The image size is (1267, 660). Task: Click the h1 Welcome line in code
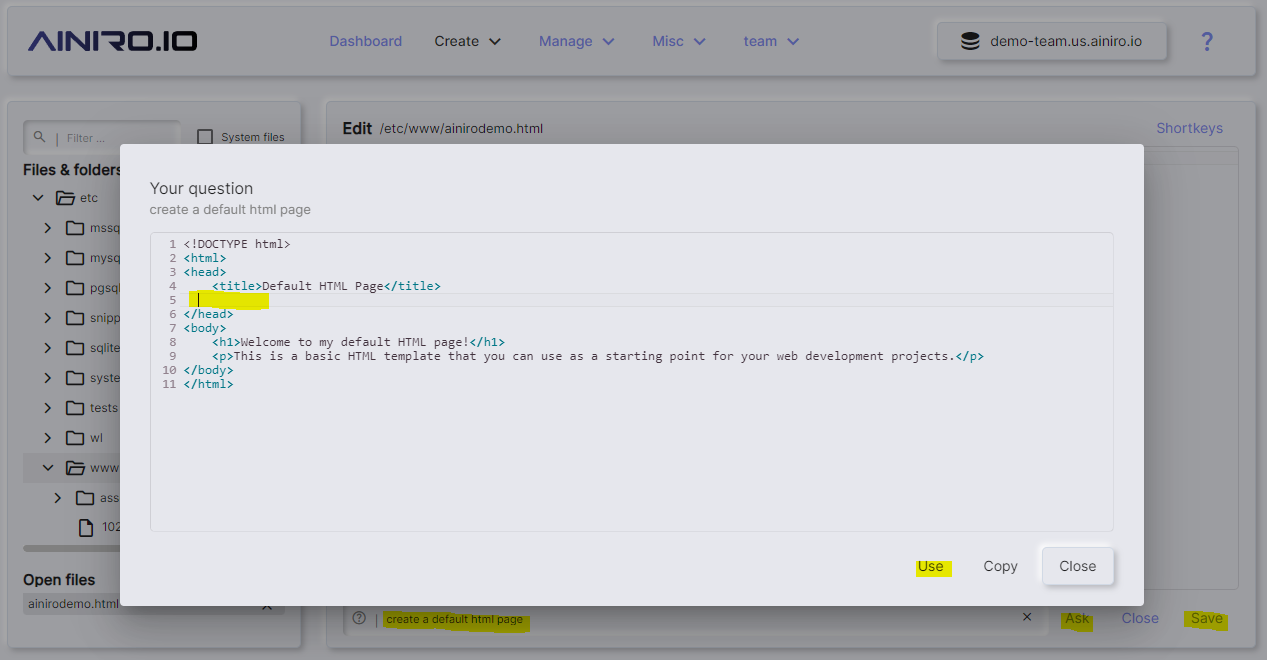click(x=358, y=342)
